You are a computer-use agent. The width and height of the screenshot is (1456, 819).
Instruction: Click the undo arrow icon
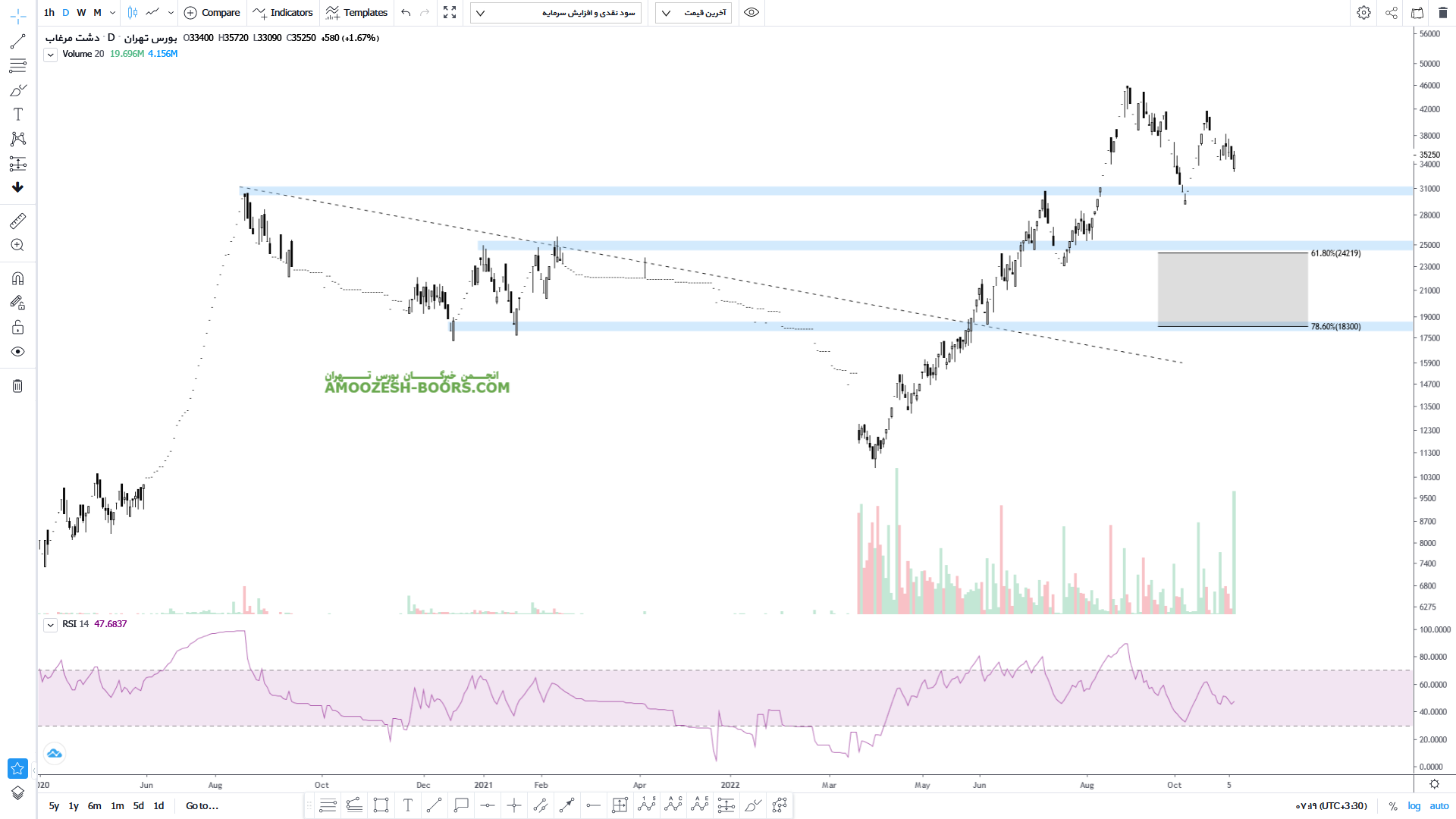coord(406,13)
